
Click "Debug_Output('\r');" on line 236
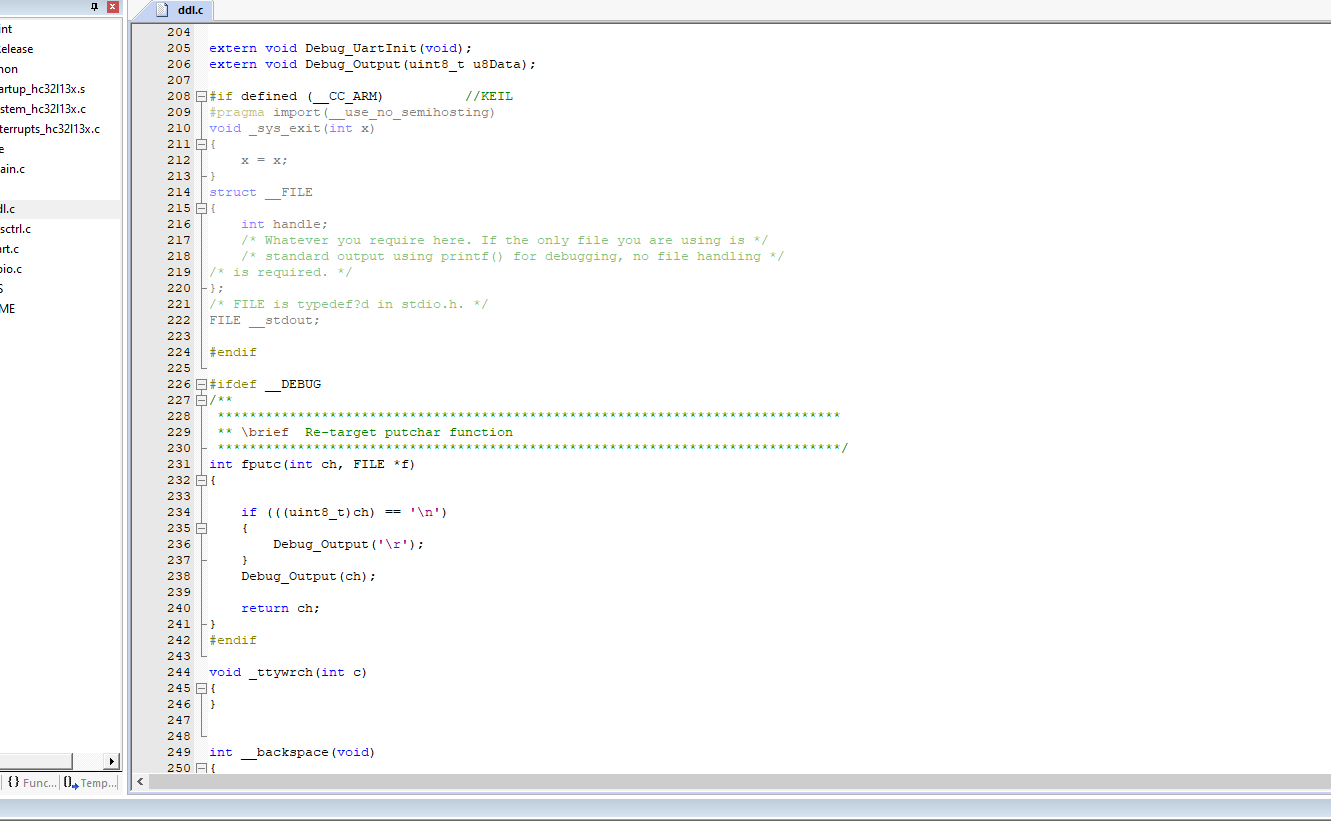point(349,544)
